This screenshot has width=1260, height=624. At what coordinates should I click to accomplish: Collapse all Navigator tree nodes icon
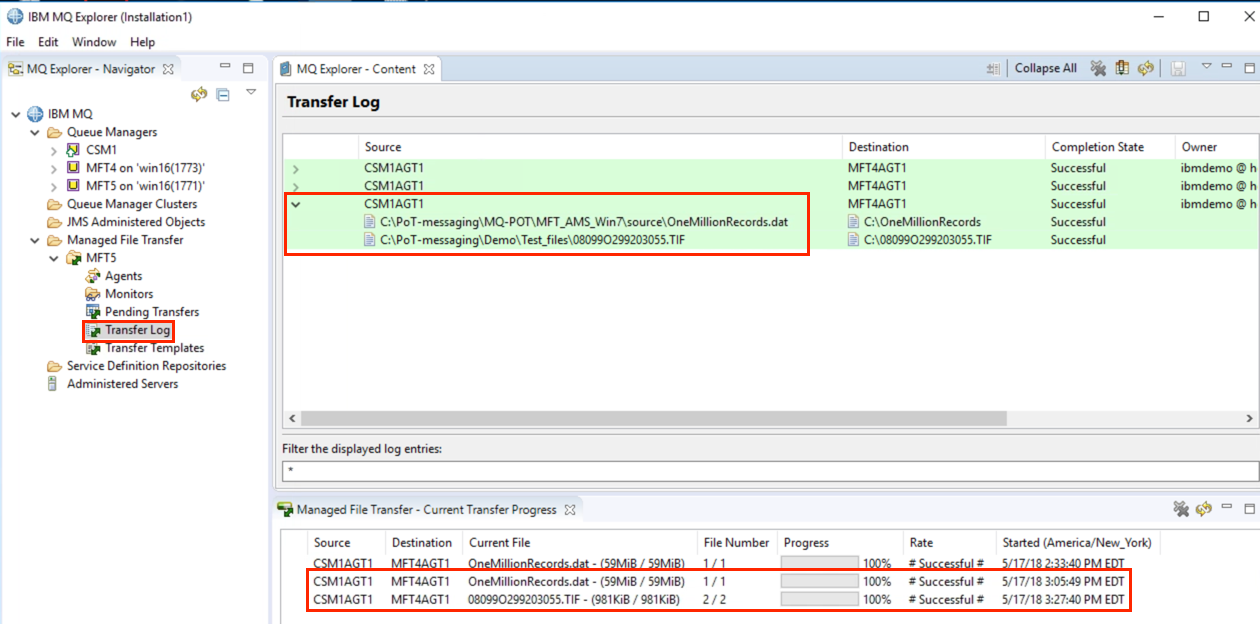tap(223, 94)
